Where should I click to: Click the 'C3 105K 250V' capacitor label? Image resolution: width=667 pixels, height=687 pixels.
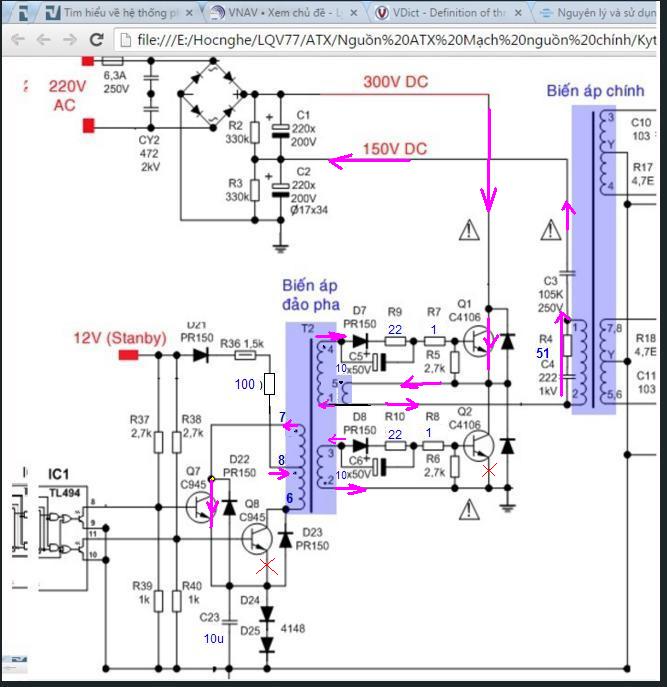(x=550, y=294)
